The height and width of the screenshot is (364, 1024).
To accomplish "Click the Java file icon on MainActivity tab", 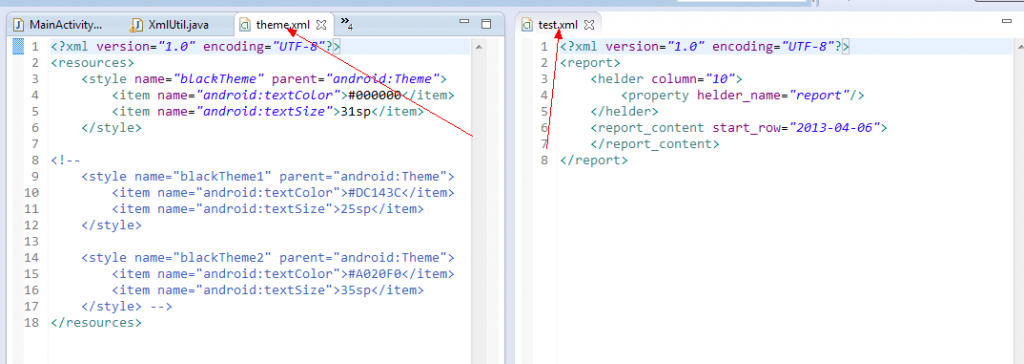I will point(19,25).
